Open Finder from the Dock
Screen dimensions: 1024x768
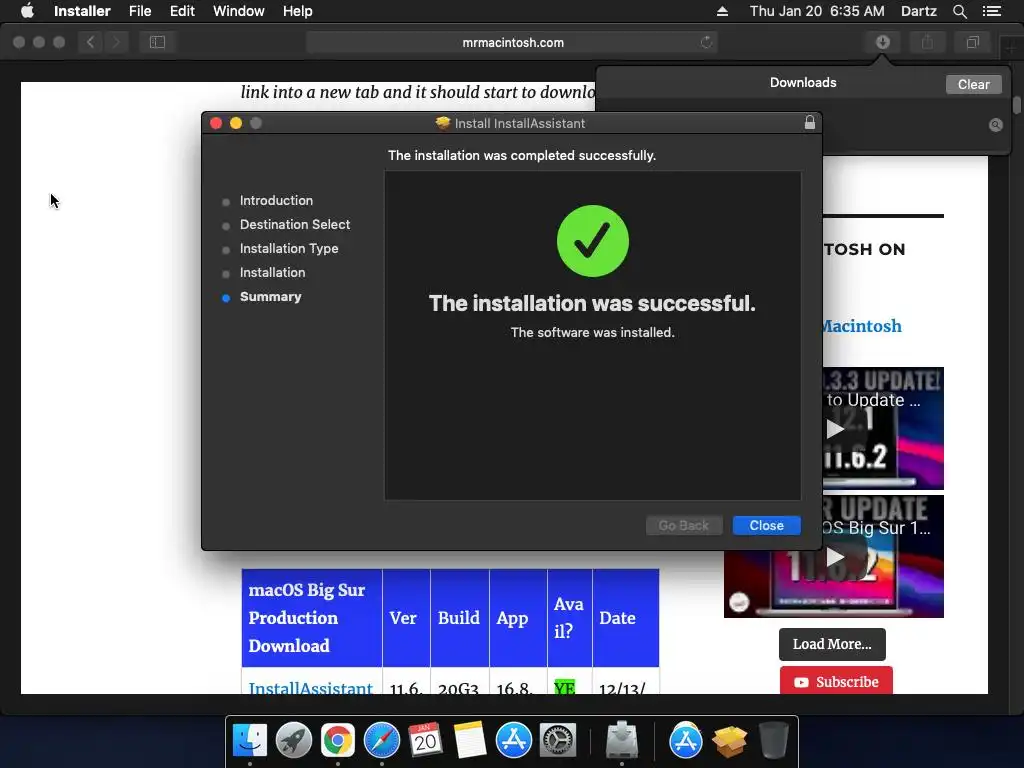pyautogui.click(x=249, y=740)
